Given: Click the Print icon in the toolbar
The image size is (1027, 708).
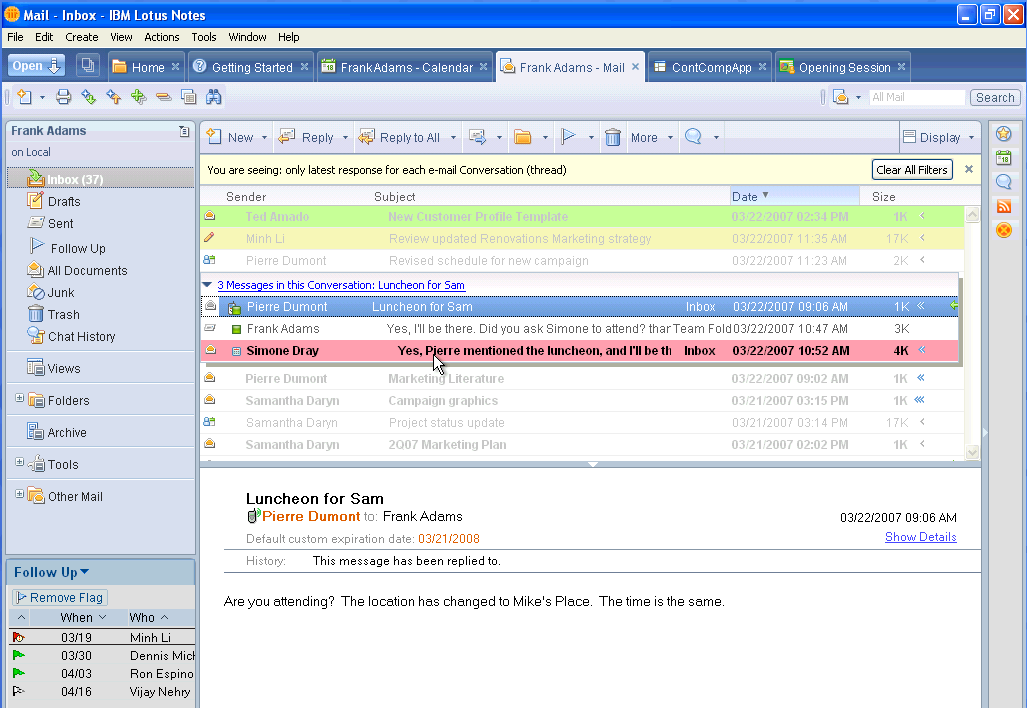Looking at the screenshot, I should tap(63, 97).
